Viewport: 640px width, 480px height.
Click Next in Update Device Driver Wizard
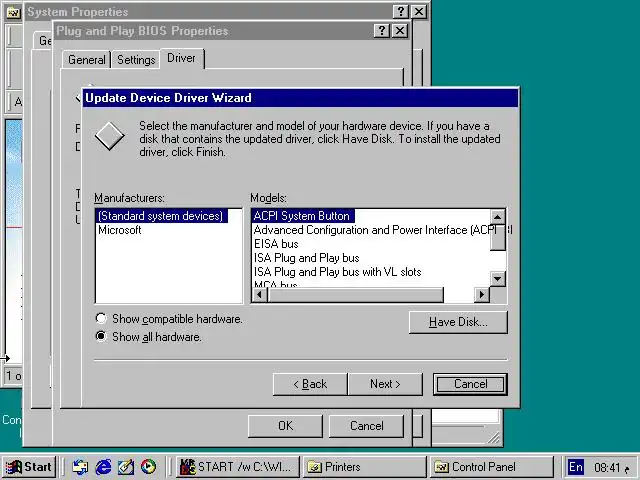[385, 384]
